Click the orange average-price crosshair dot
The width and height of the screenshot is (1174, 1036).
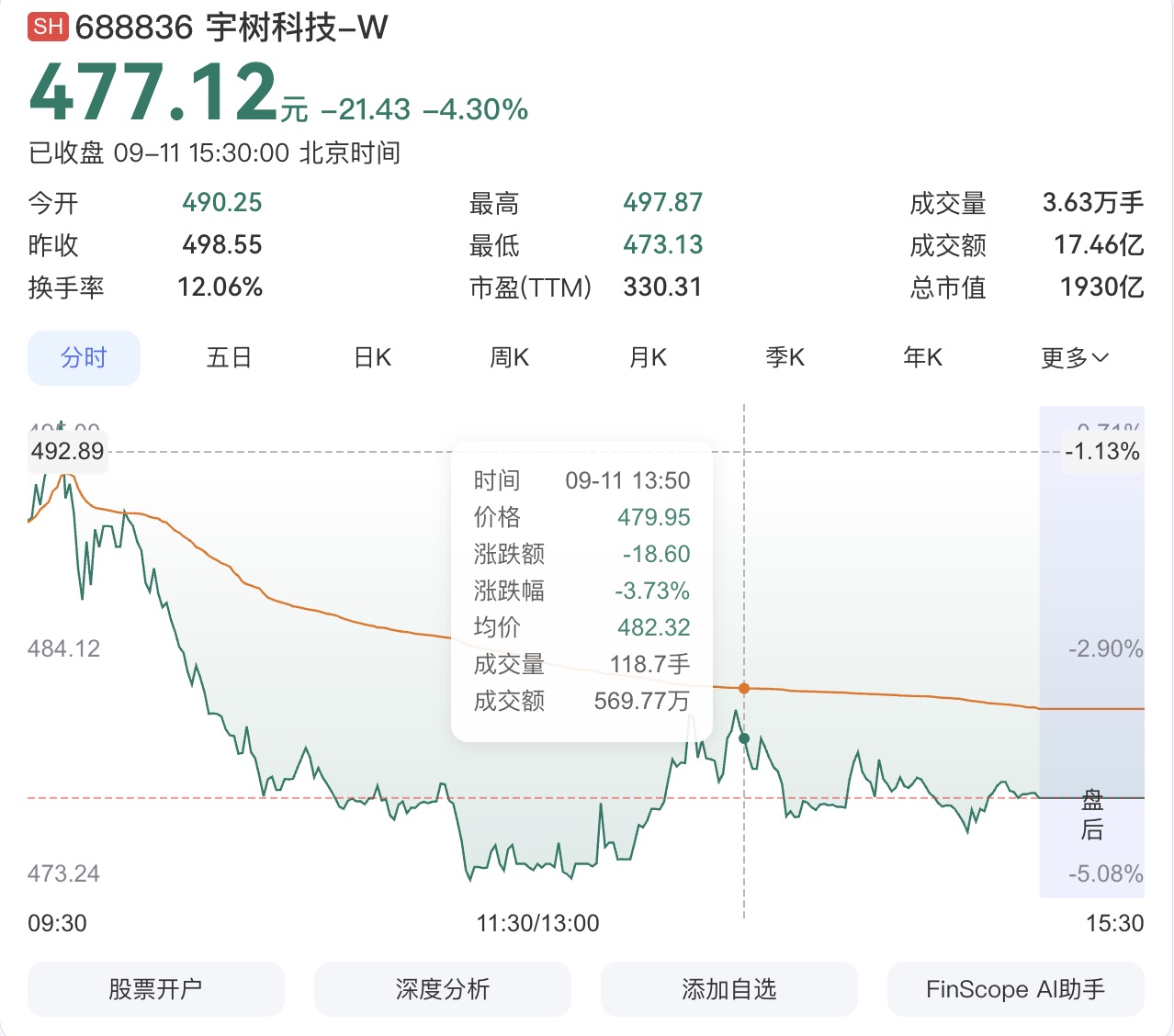point(744,688)
